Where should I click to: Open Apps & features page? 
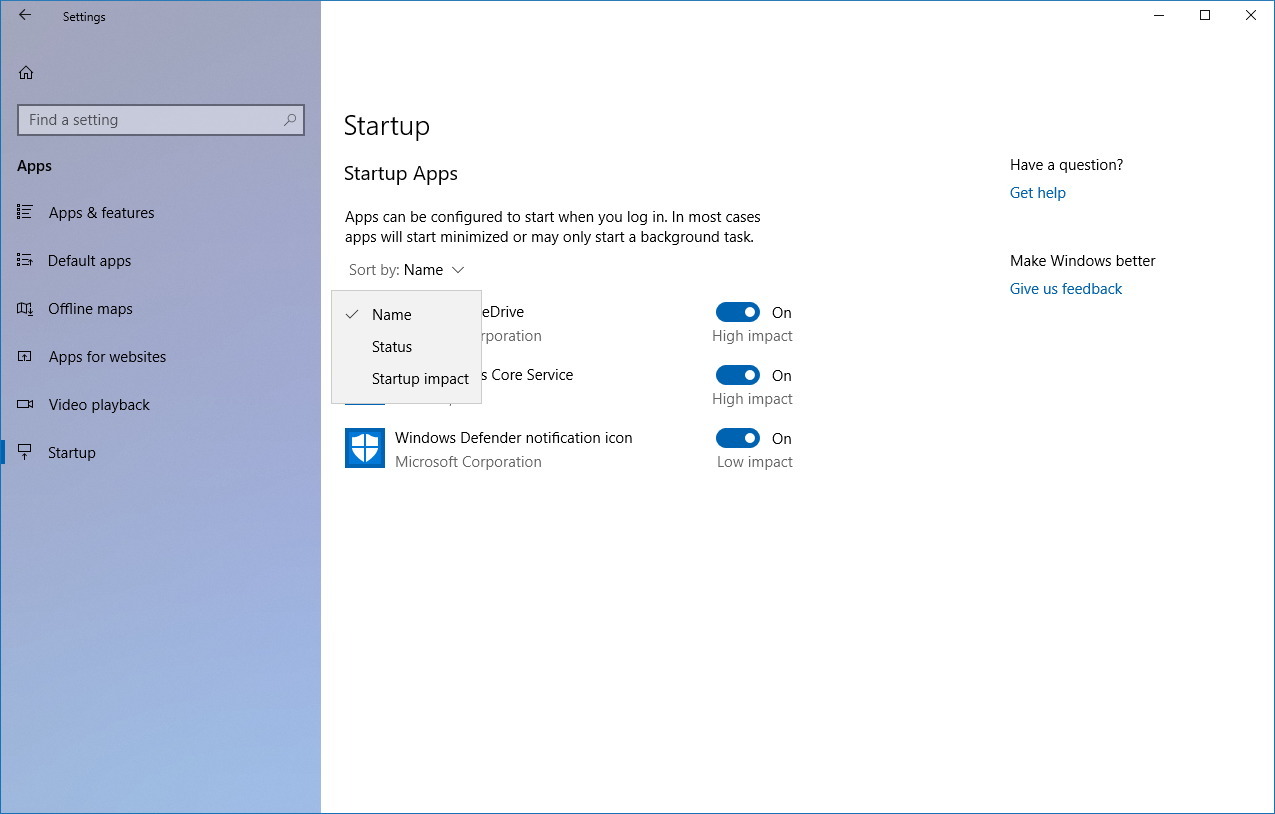(101, 212)
